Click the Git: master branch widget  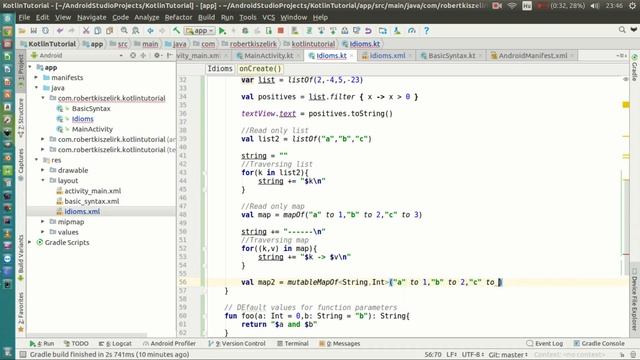click(x=508, y=354)
